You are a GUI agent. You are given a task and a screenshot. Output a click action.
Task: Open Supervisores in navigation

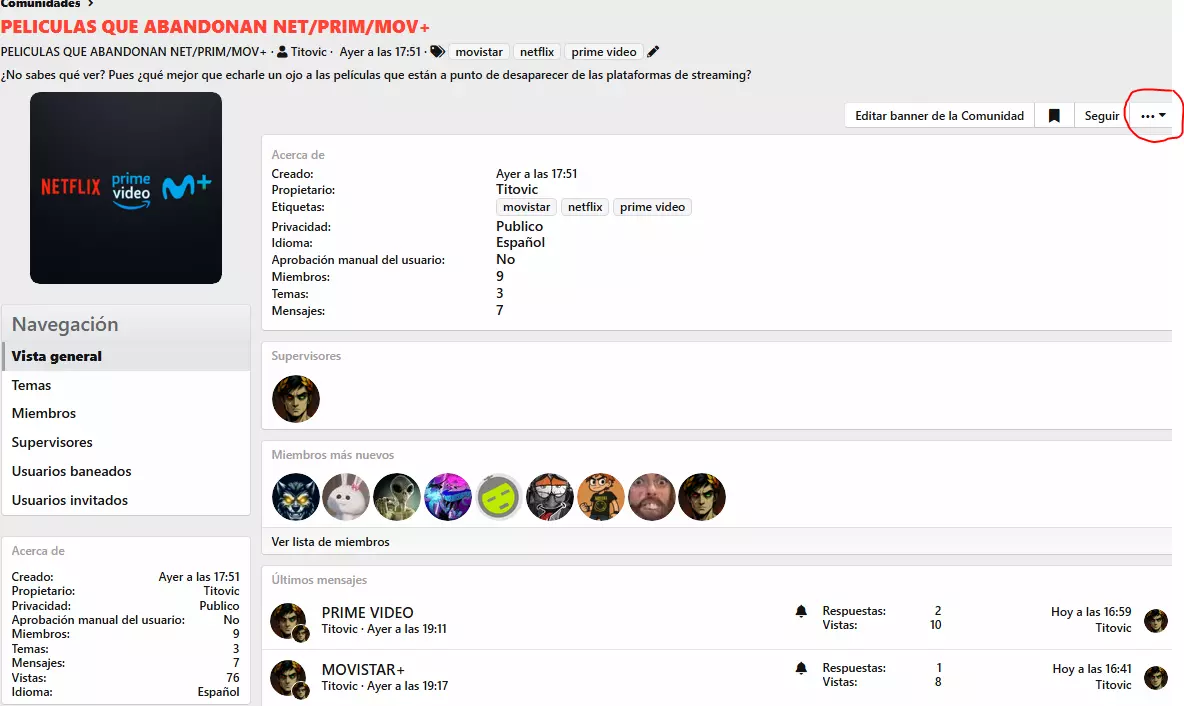point(126,442)
